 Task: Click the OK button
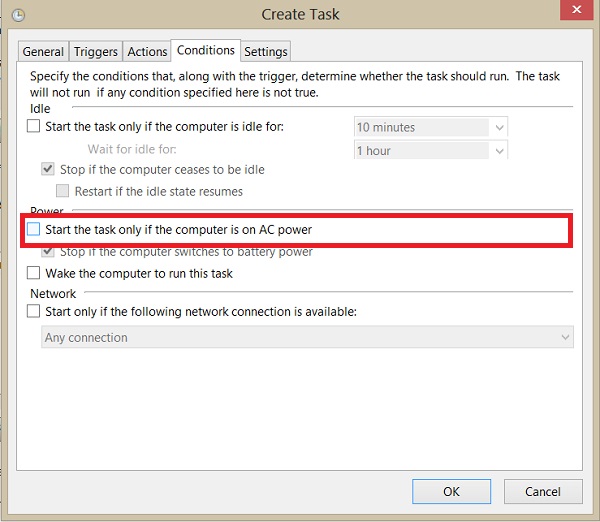(x=452, y=491)
